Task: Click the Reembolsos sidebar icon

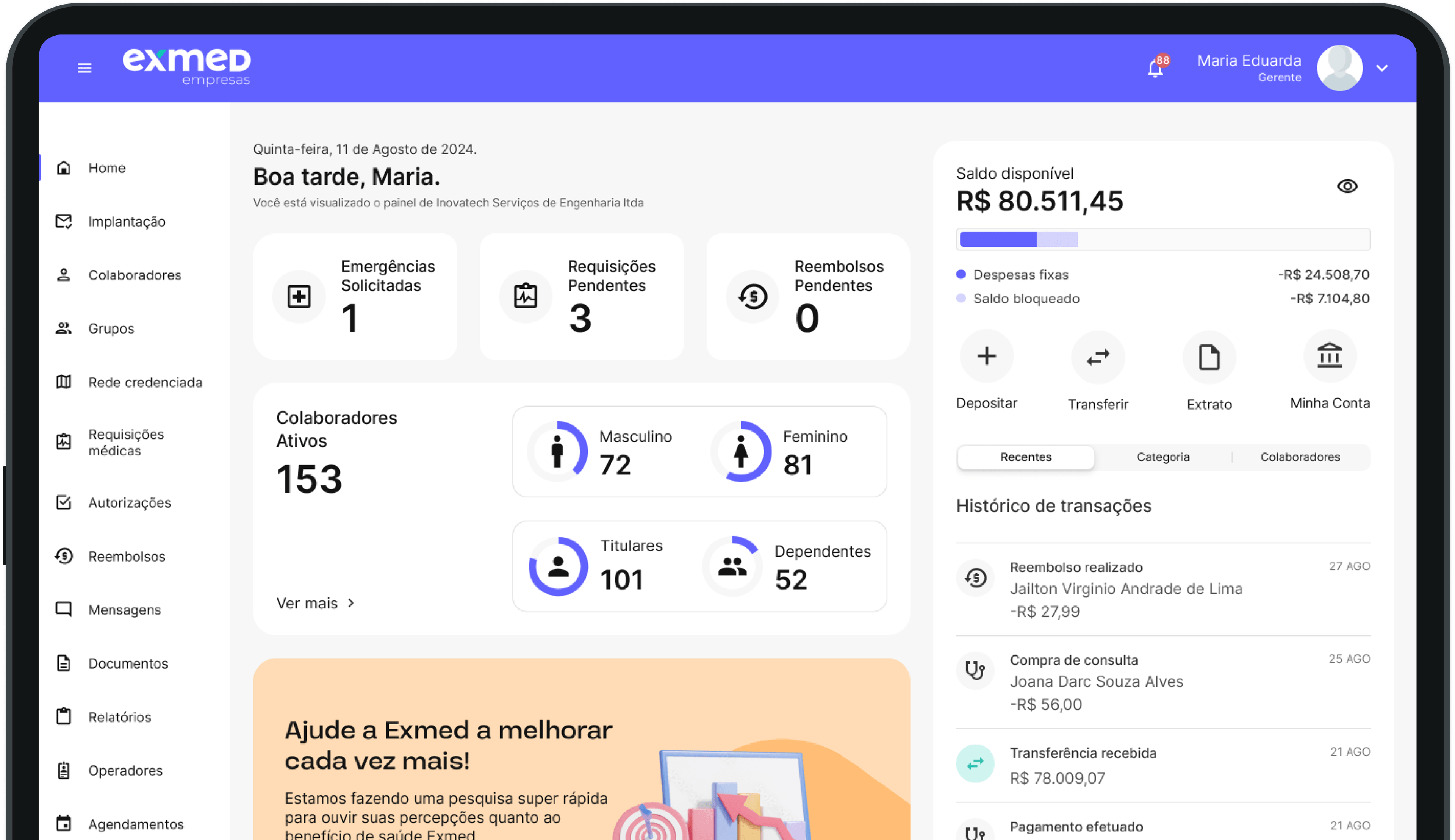Action: coord(63,556)
